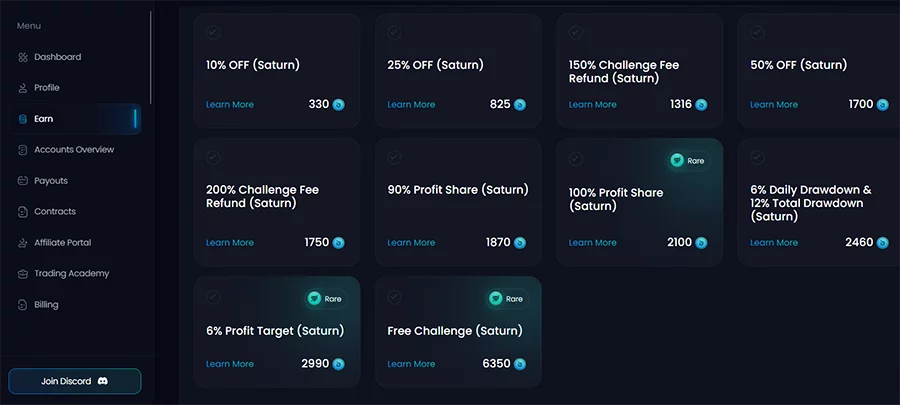Click the 150% Challenge Fee Refund card
Screen dimensions: 900x405
coord(639,71)
